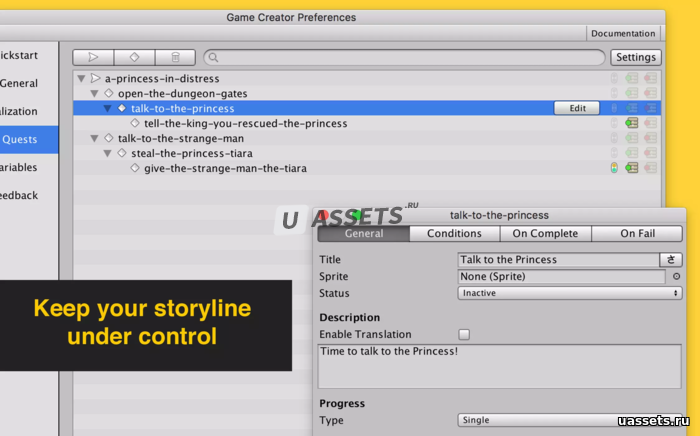Click on-complete green icon for a-princess-in-distress

point(632,79)
